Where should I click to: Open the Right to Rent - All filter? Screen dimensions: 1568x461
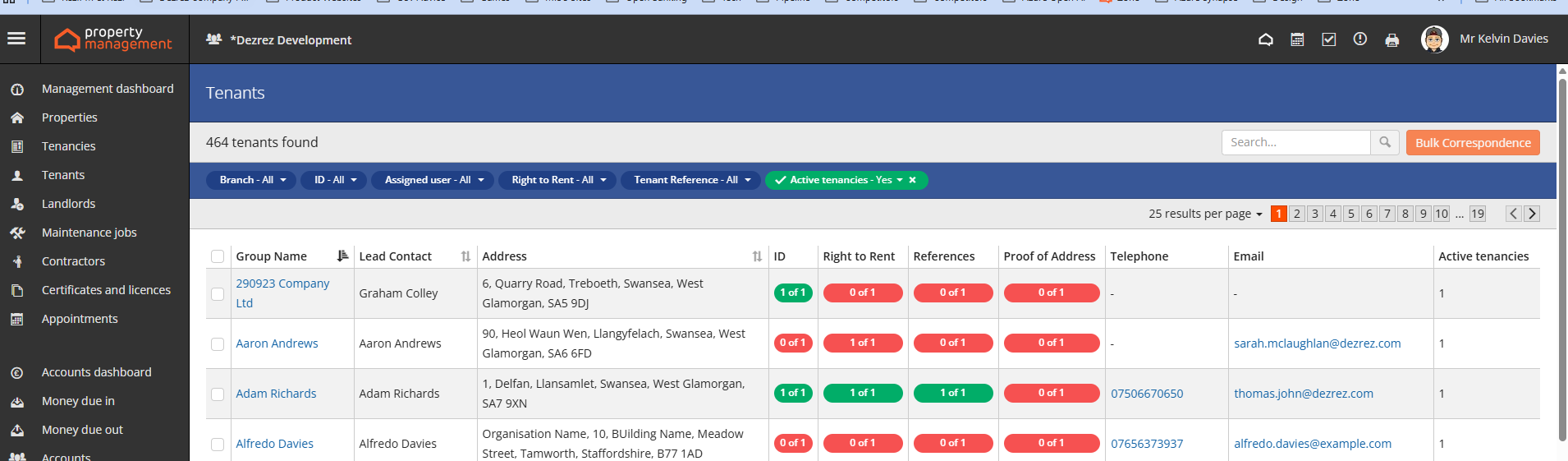[x=558, y=180]
